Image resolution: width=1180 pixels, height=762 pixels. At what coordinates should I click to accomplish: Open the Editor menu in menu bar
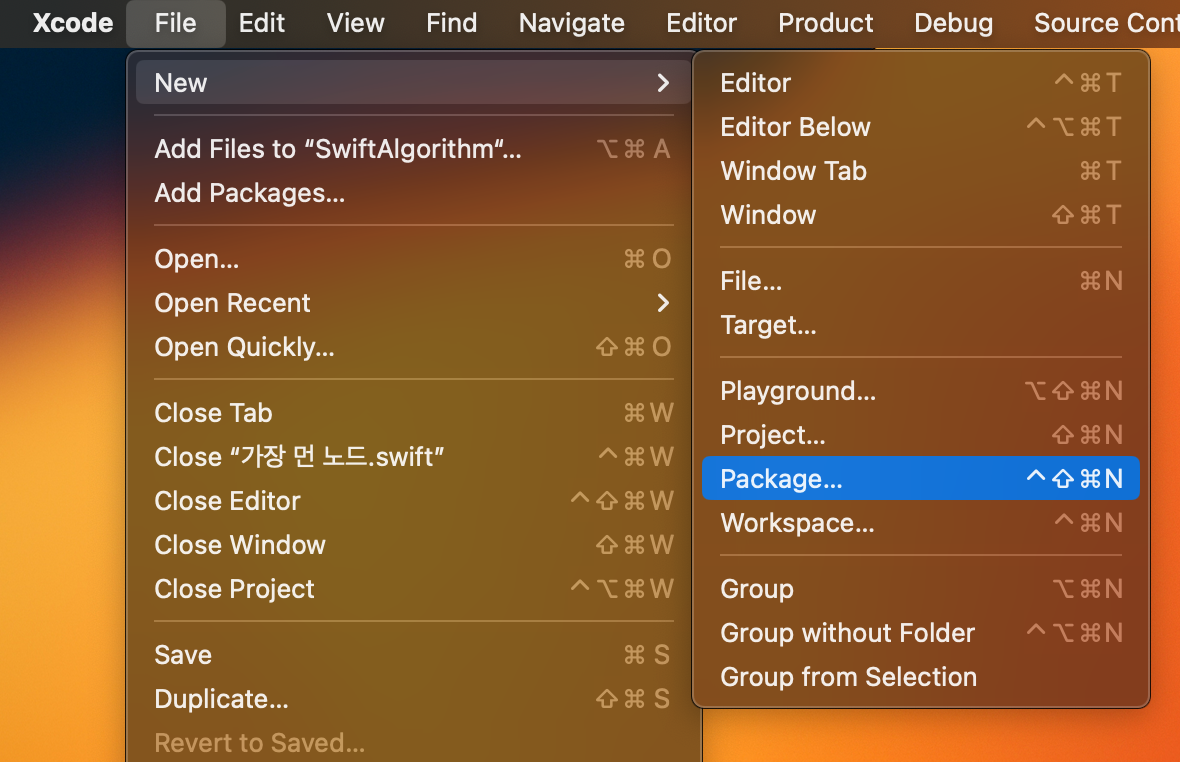coord(701,23)
